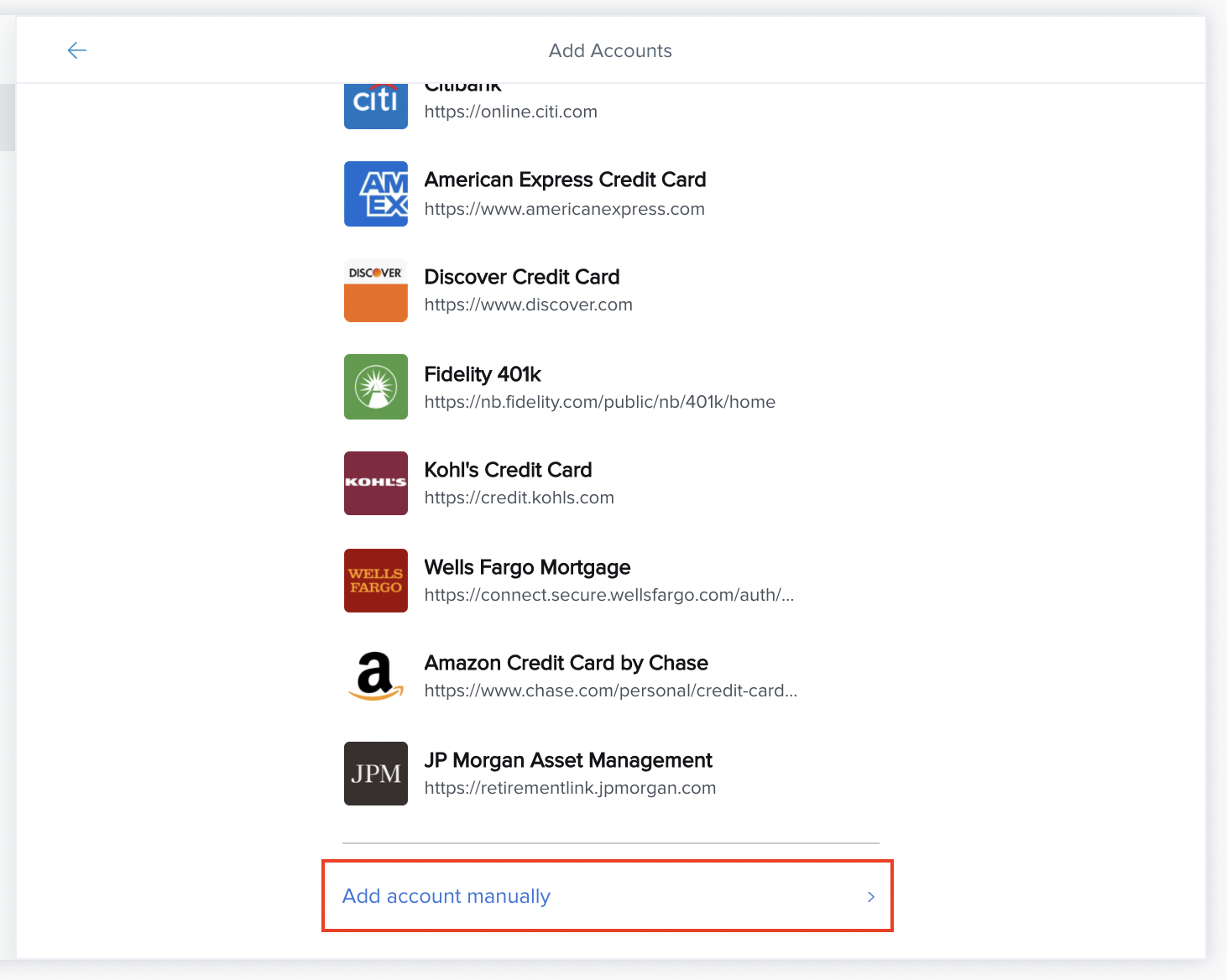The height and width of the screenshot is (980, 1227).
Task: Click the JPM logo icon
Action: [375, 774]
